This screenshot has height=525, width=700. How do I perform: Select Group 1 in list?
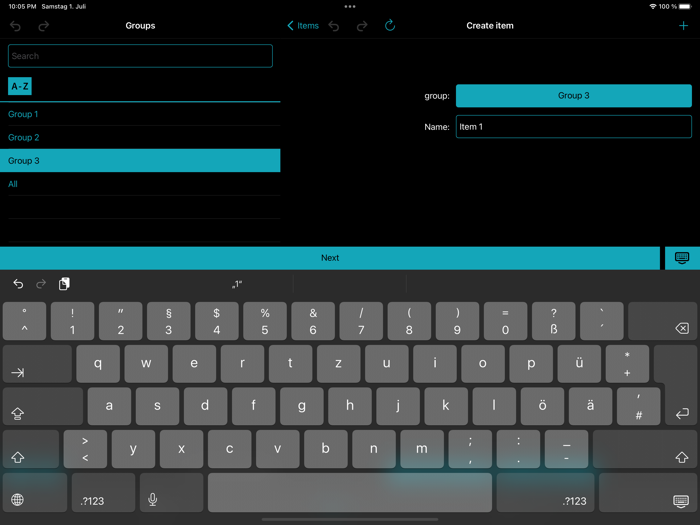pyautogui.click(x=140, y=114)
